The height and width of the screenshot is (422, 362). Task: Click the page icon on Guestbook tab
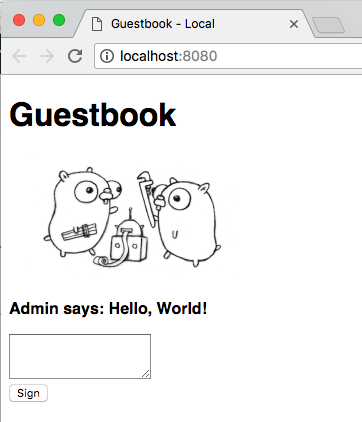coord(97,24)
